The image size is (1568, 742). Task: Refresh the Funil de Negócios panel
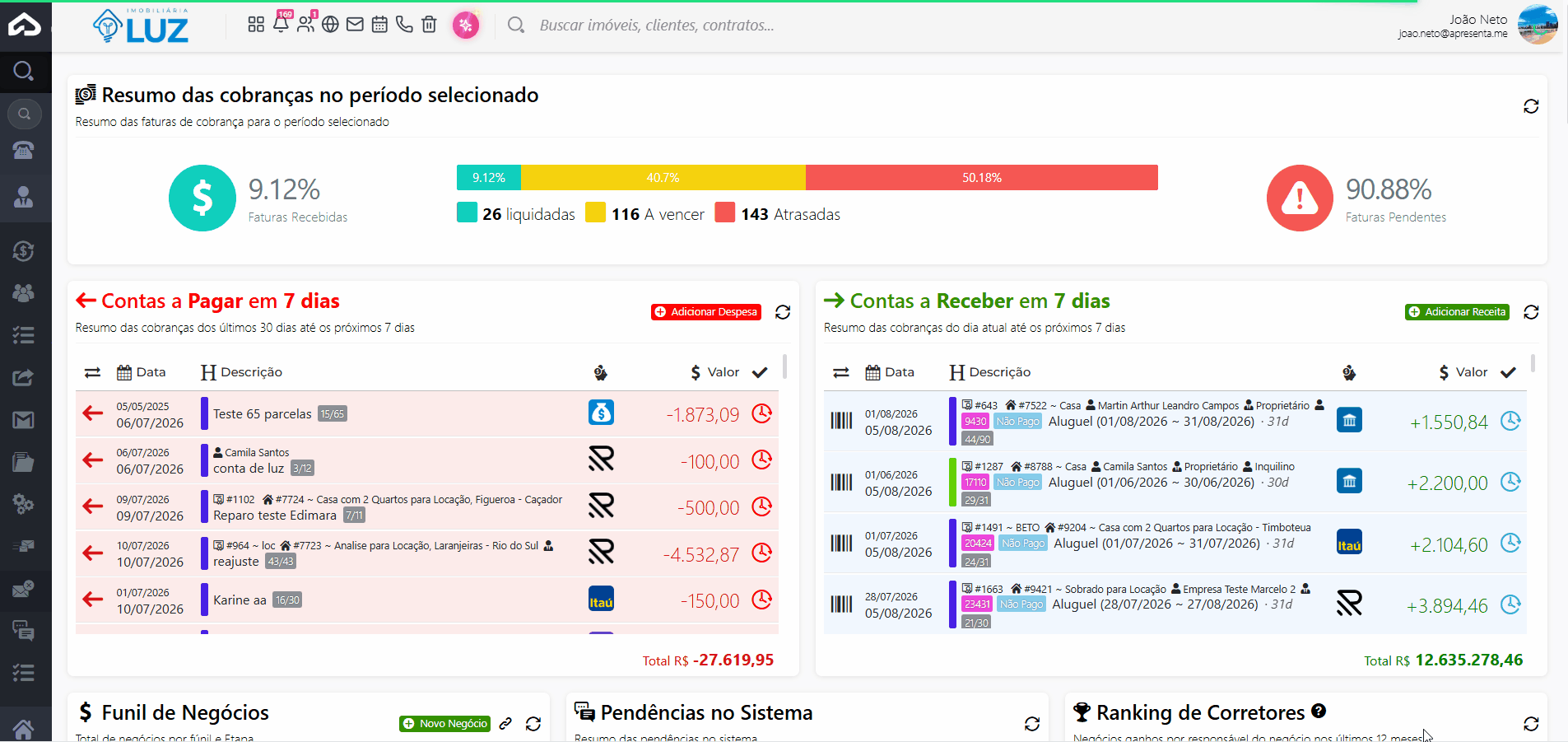click(x=533, y=724)
